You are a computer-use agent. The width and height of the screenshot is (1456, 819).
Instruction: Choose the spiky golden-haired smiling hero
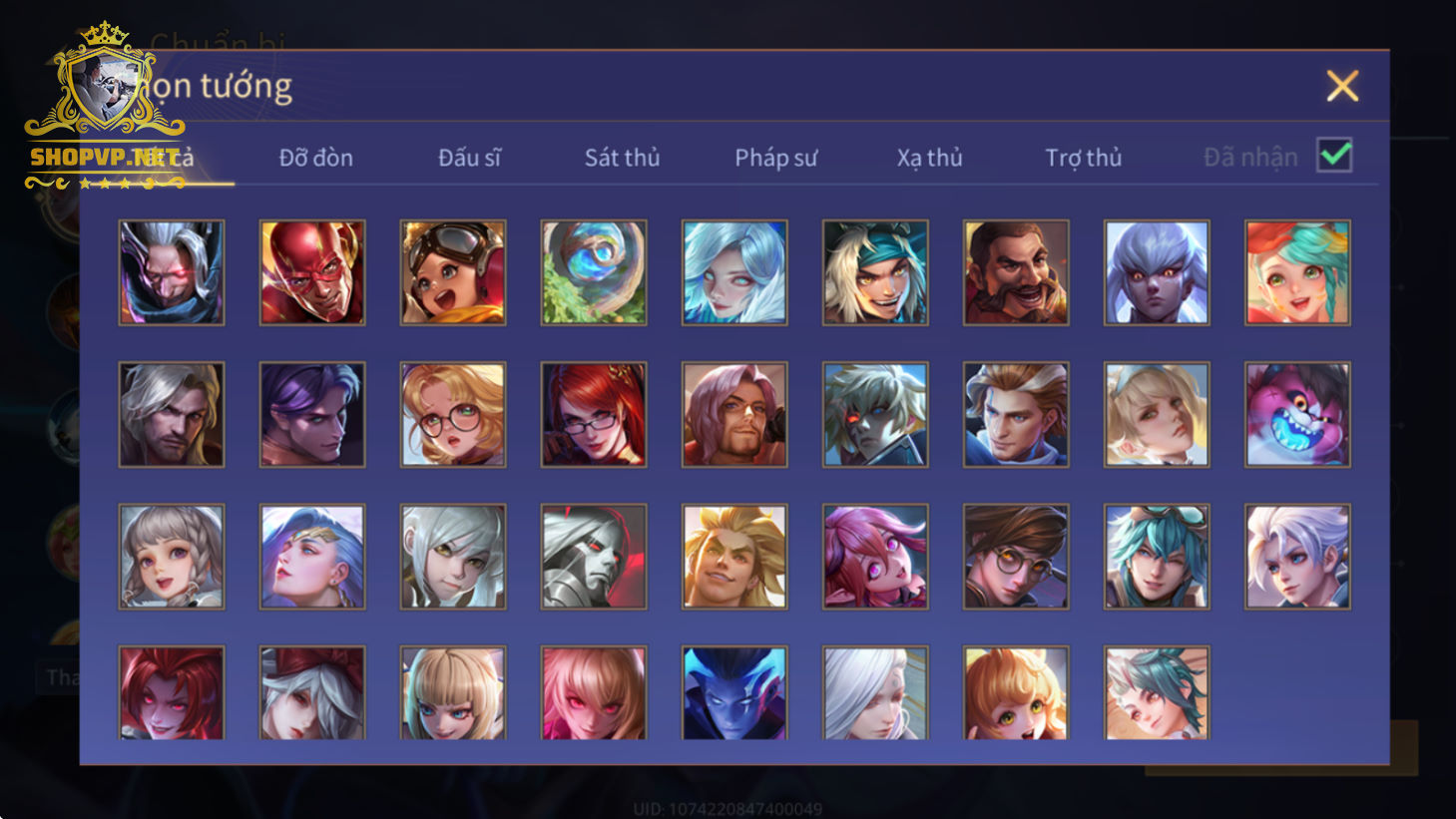[x=734, y=556]
